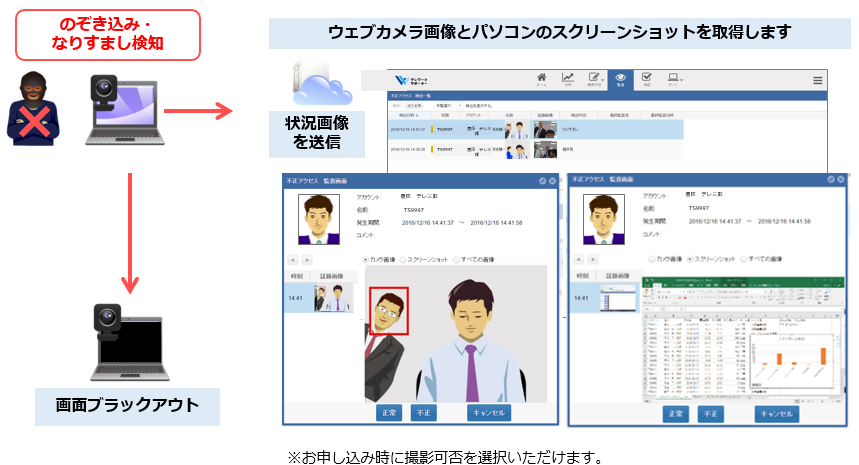Select the eye monitoring icon tab
859x465 pixels.
(621, 80)
